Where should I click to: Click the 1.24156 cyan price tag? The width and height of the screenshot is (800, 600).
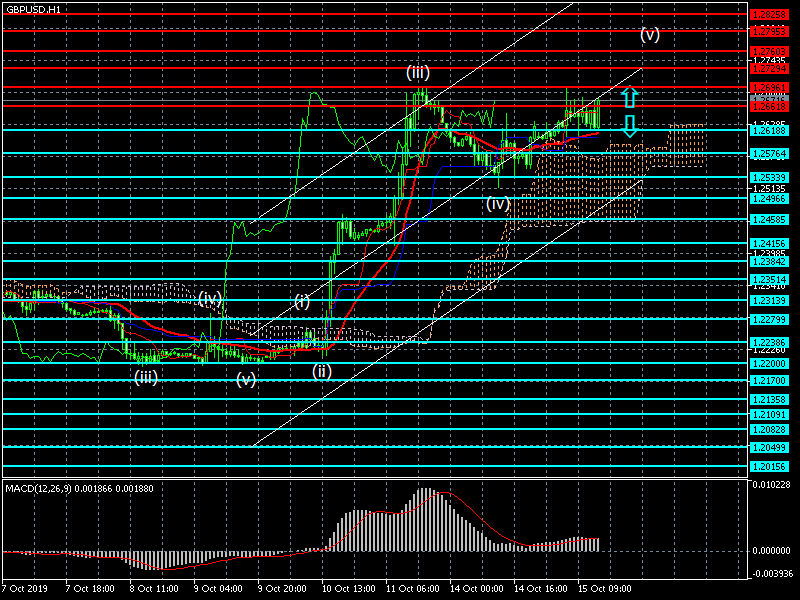(769, 243)
